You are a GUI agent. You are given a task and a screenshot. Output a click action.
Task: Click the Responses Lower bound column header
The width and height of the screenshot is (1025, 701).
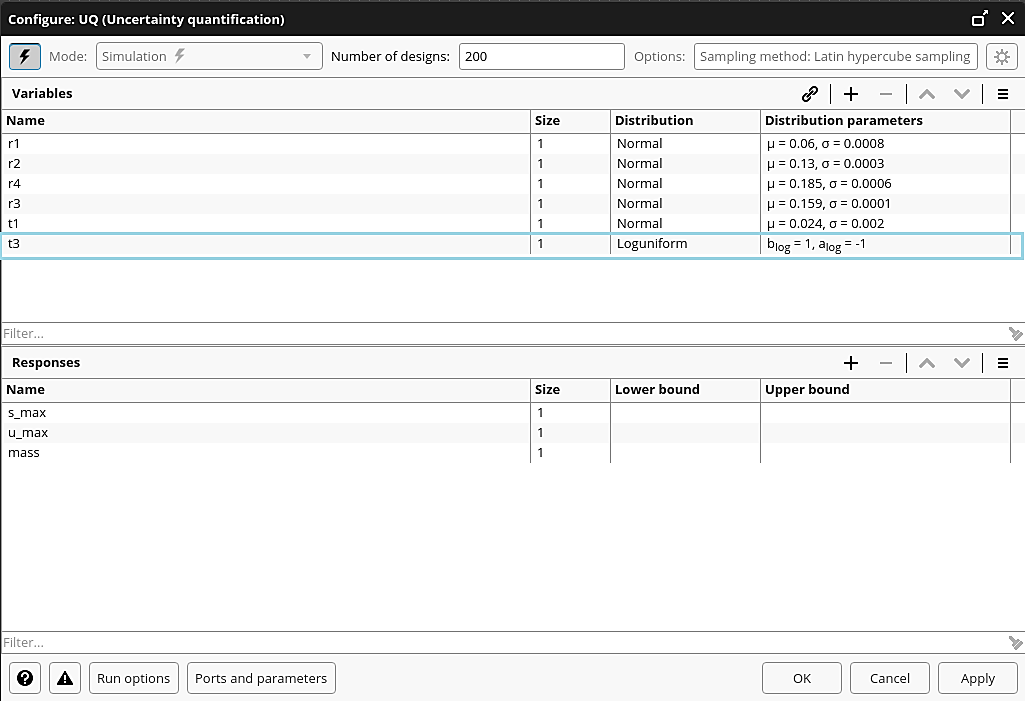(x=685, y=390)
